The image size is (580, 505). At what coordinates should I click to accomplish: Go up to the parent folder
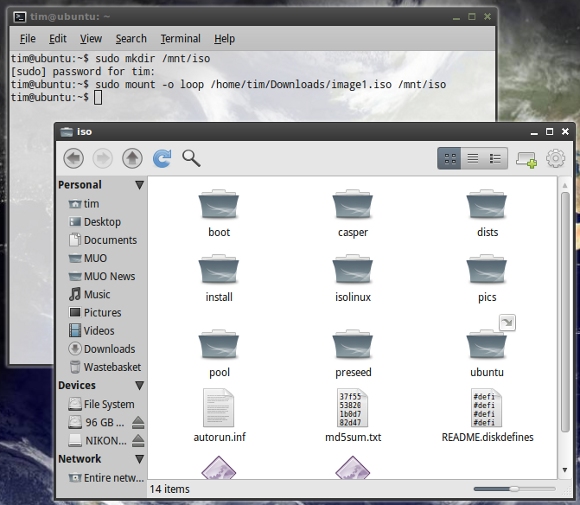coord(132,158)
